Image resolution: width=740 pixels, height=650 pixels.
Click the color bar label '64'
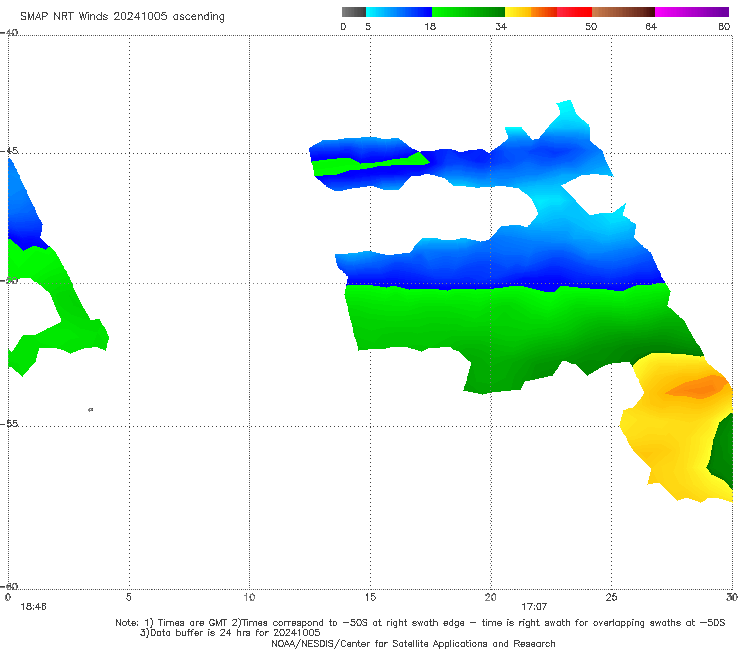[x=651, y=26]
